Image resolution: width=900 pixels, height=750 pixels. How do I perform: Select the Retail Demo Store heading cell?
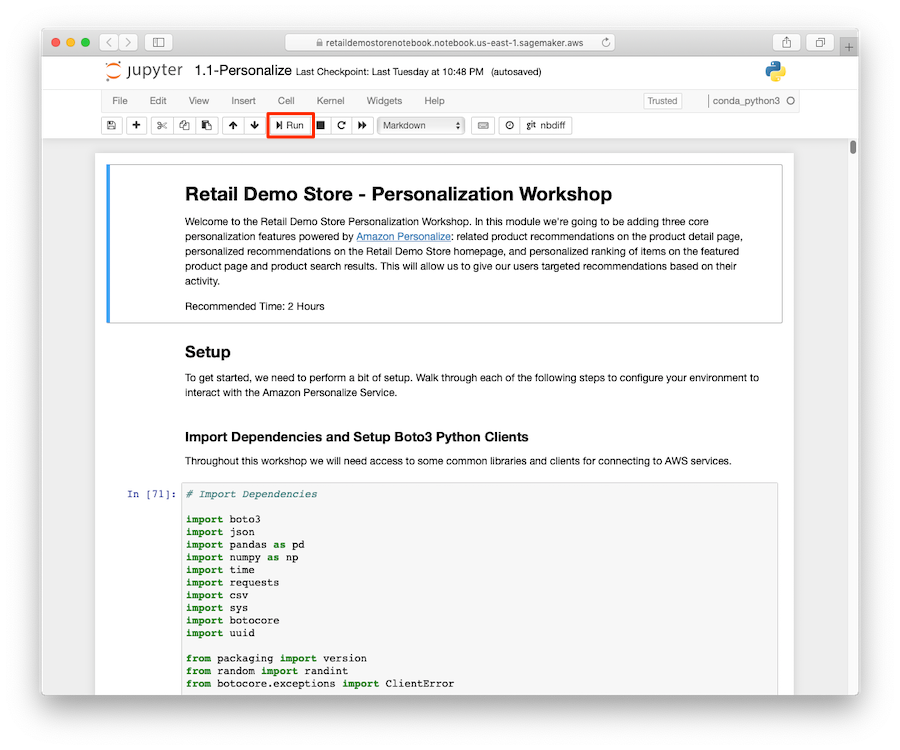(x=444, y=243)
